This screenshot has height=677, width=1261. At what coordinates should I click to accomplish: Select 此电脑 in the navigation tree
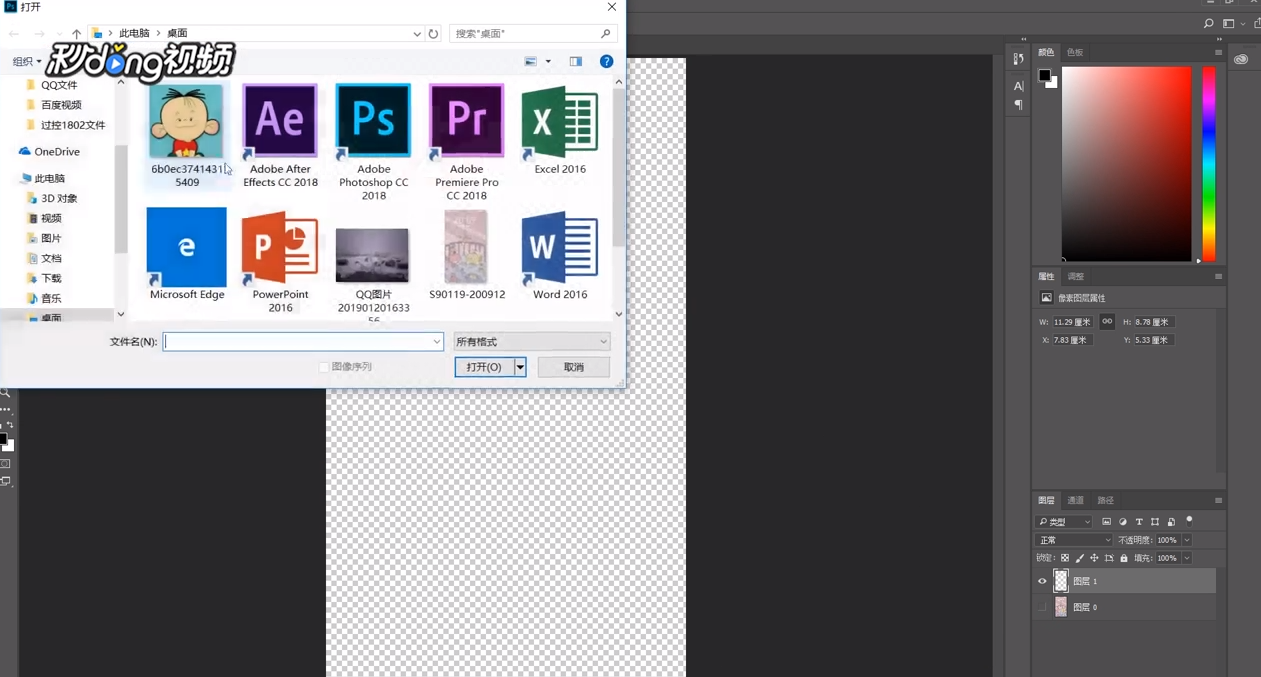pyautogui.click(x=42, y=178)
